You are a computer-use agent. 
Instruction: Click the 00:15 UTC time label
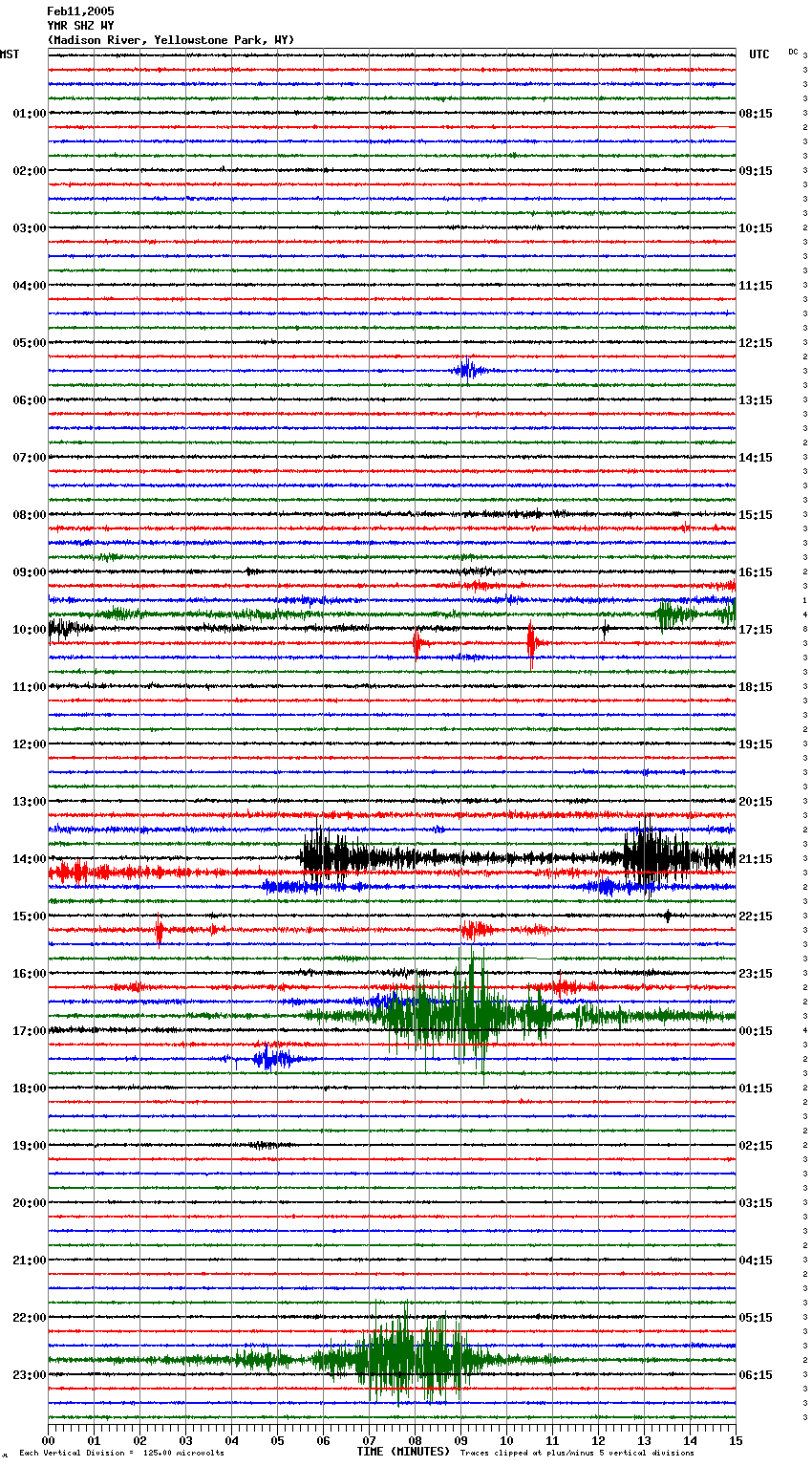click(756, 1031)
